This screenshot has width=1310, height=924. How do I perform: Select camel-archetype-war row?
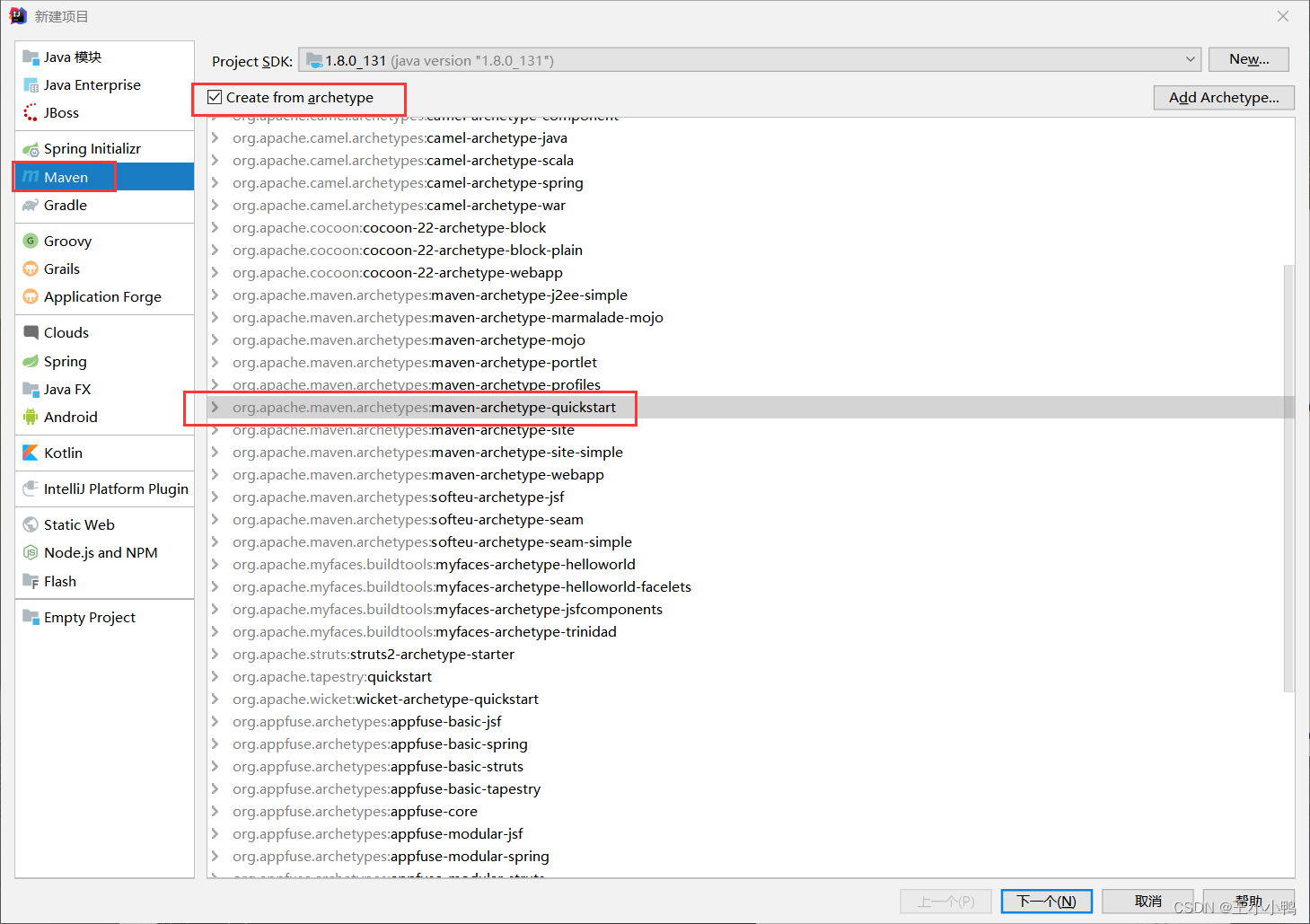750,205
